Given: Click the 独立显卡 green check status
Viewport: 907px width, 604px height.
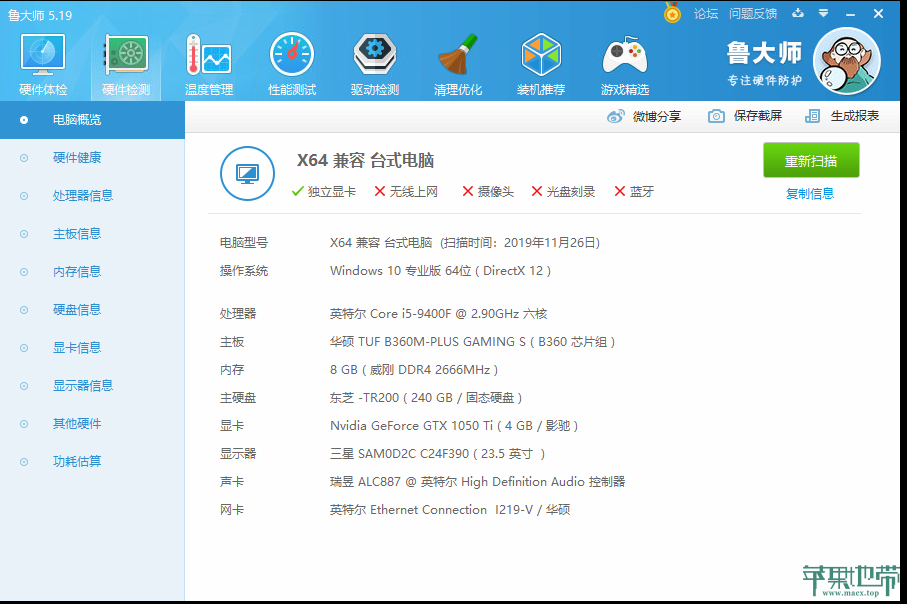Looking at the screenshot, I should 324,191.
